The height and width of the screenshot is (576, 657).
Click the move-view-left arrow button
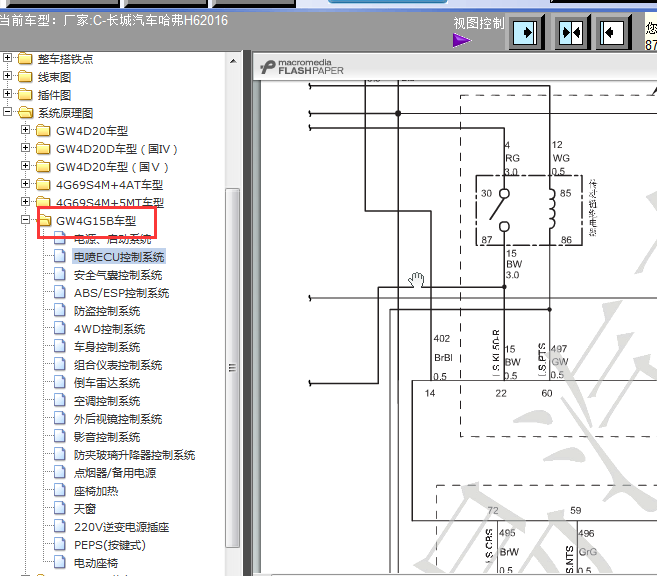612,33
